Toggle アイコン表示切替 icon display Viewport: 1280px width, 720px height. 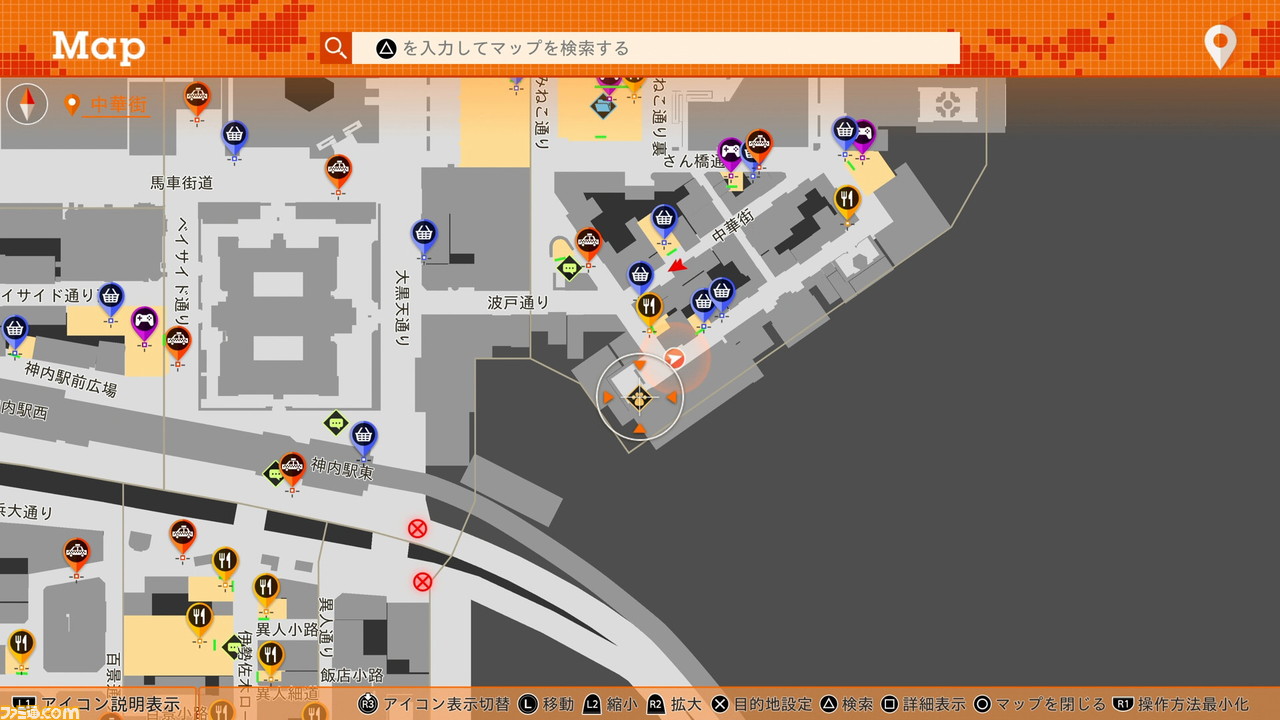(x=434, y=704)
